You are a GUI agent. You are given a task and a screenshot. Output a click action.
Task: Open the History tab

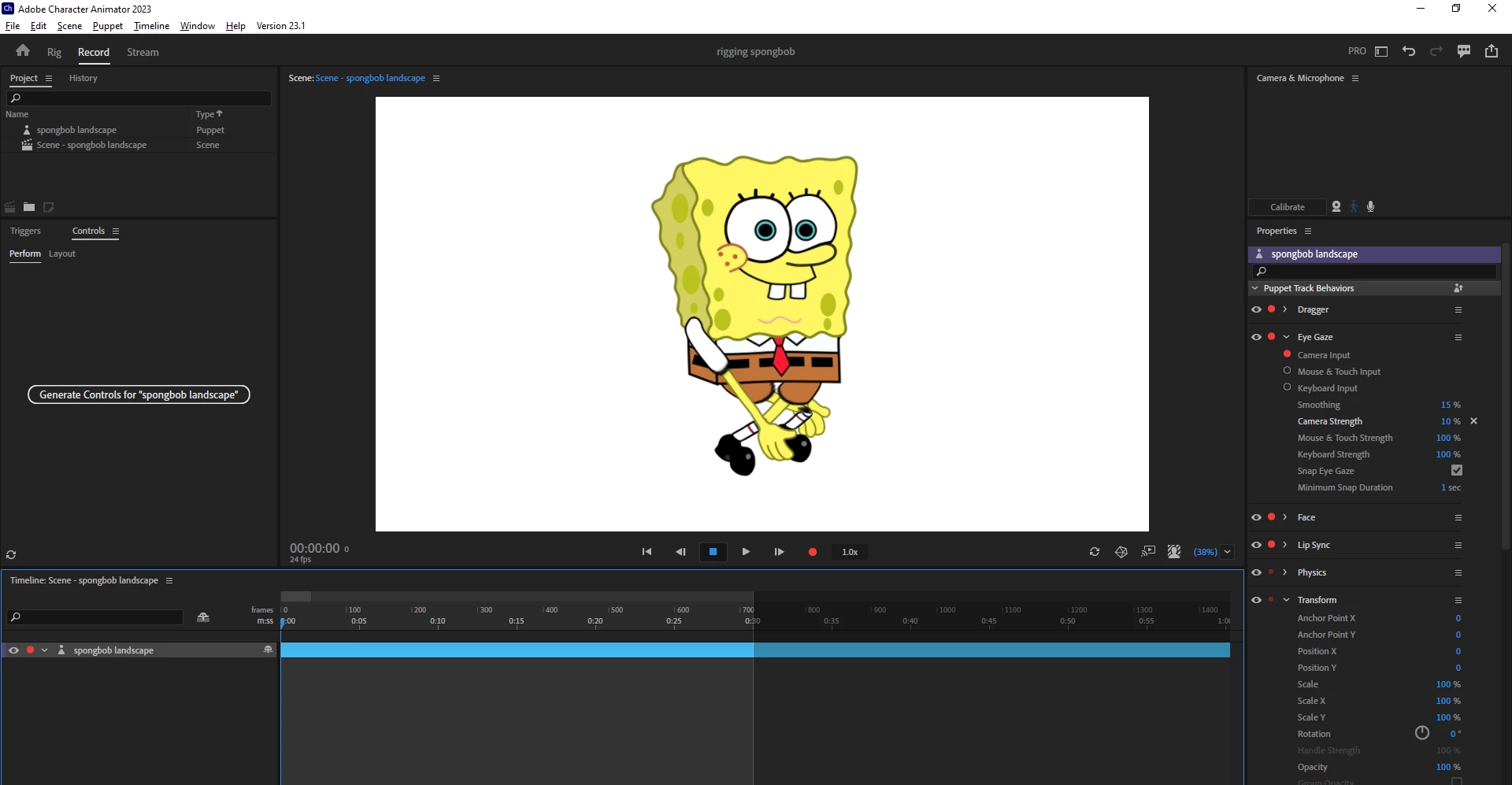pos(83,78)
